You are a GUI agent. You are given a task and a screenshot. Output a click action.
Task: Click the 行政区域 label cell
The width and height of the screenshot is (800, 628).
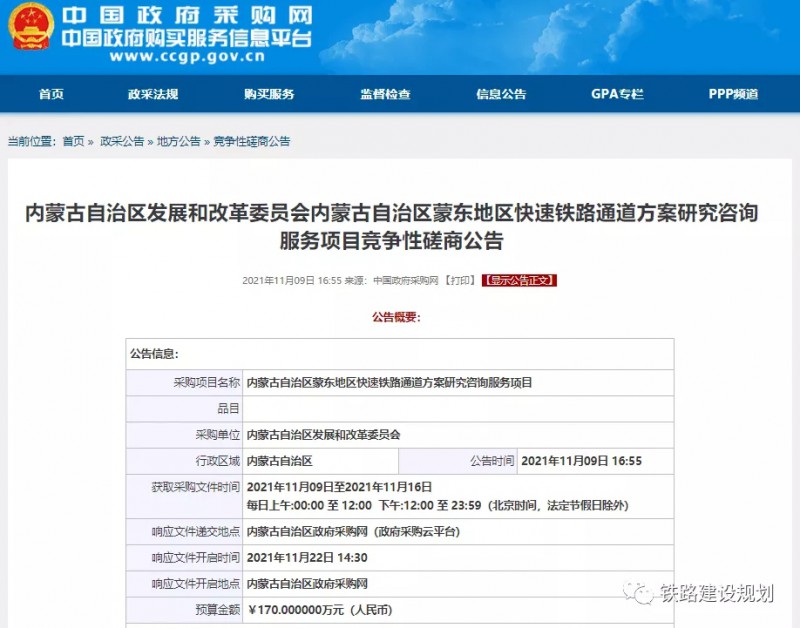point(184,461)
